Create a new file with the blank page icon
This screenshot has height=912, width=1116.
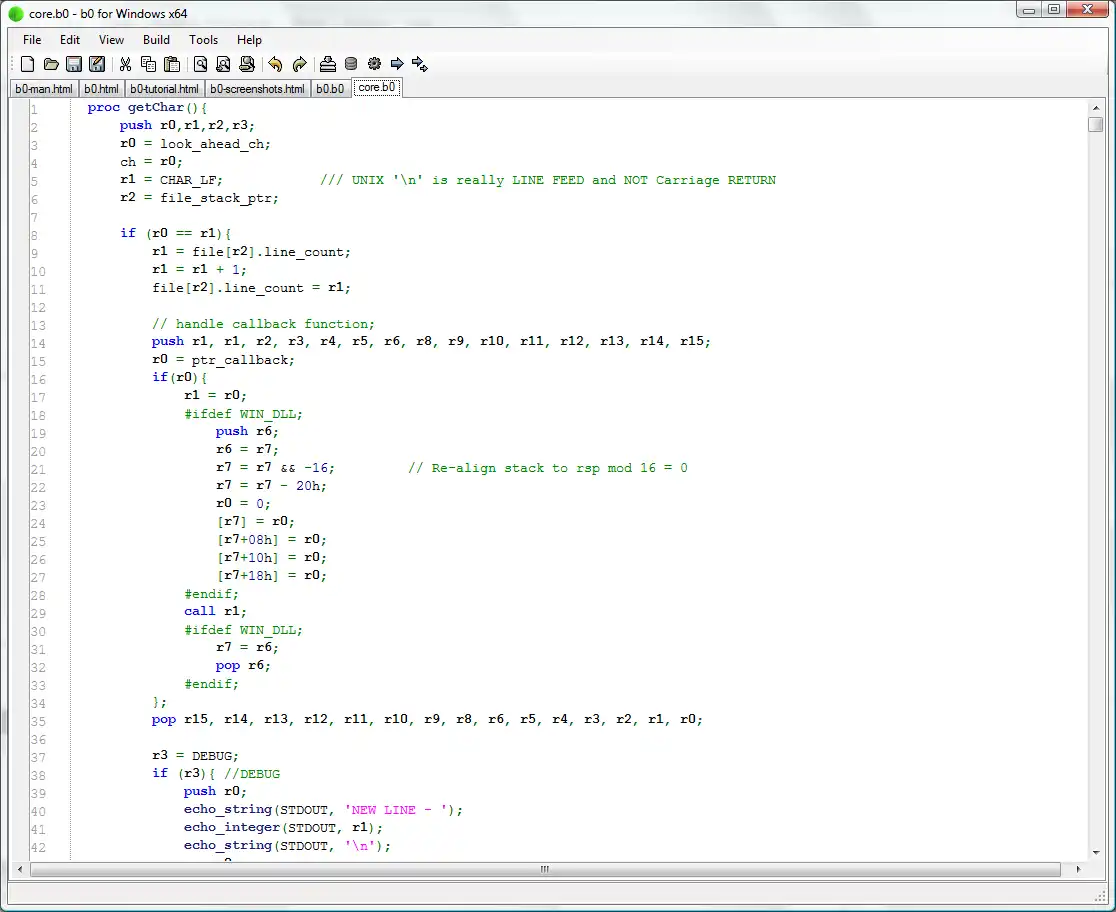(27, 64)
